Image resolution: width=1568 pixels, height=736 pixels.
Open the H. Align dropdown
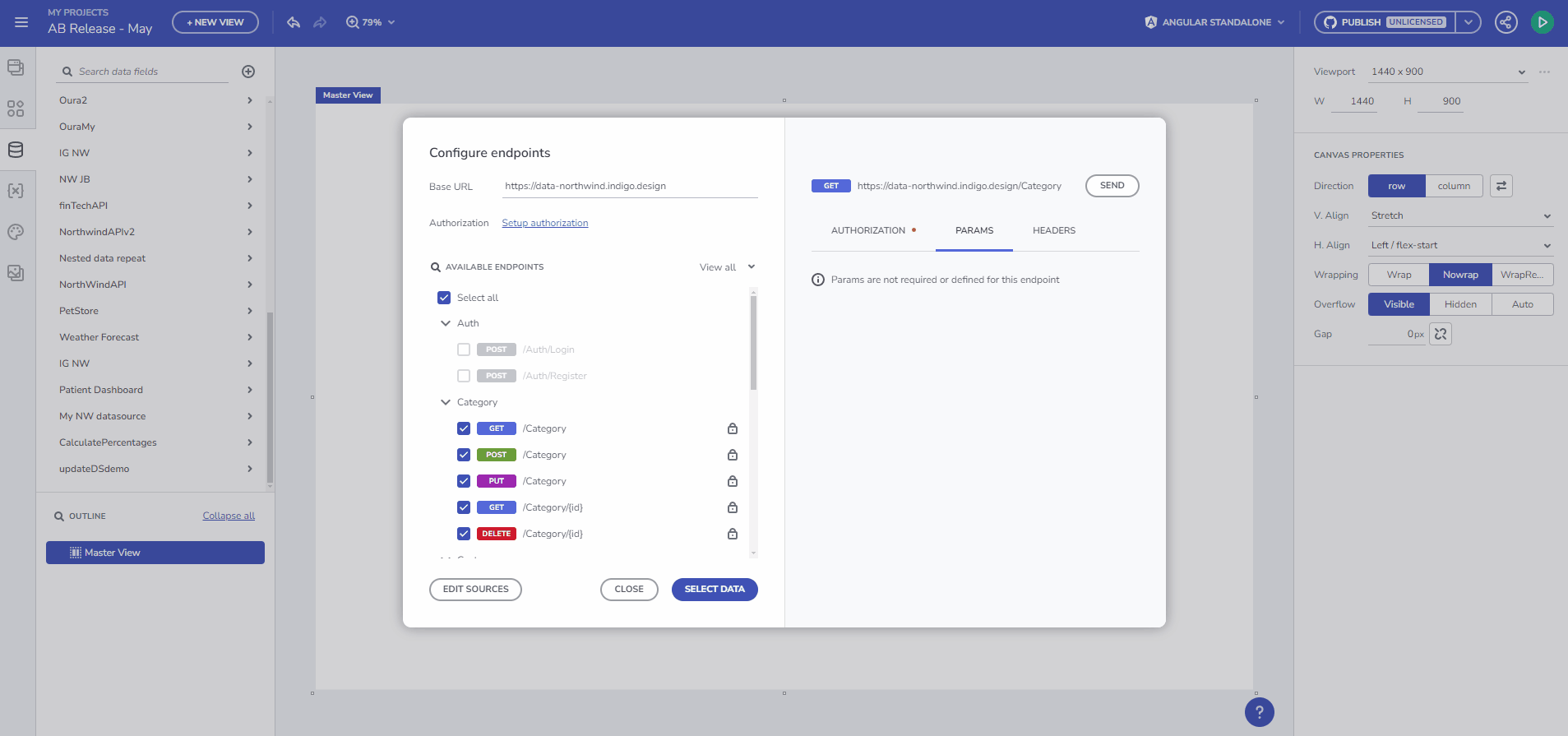tap(1460, 245)
